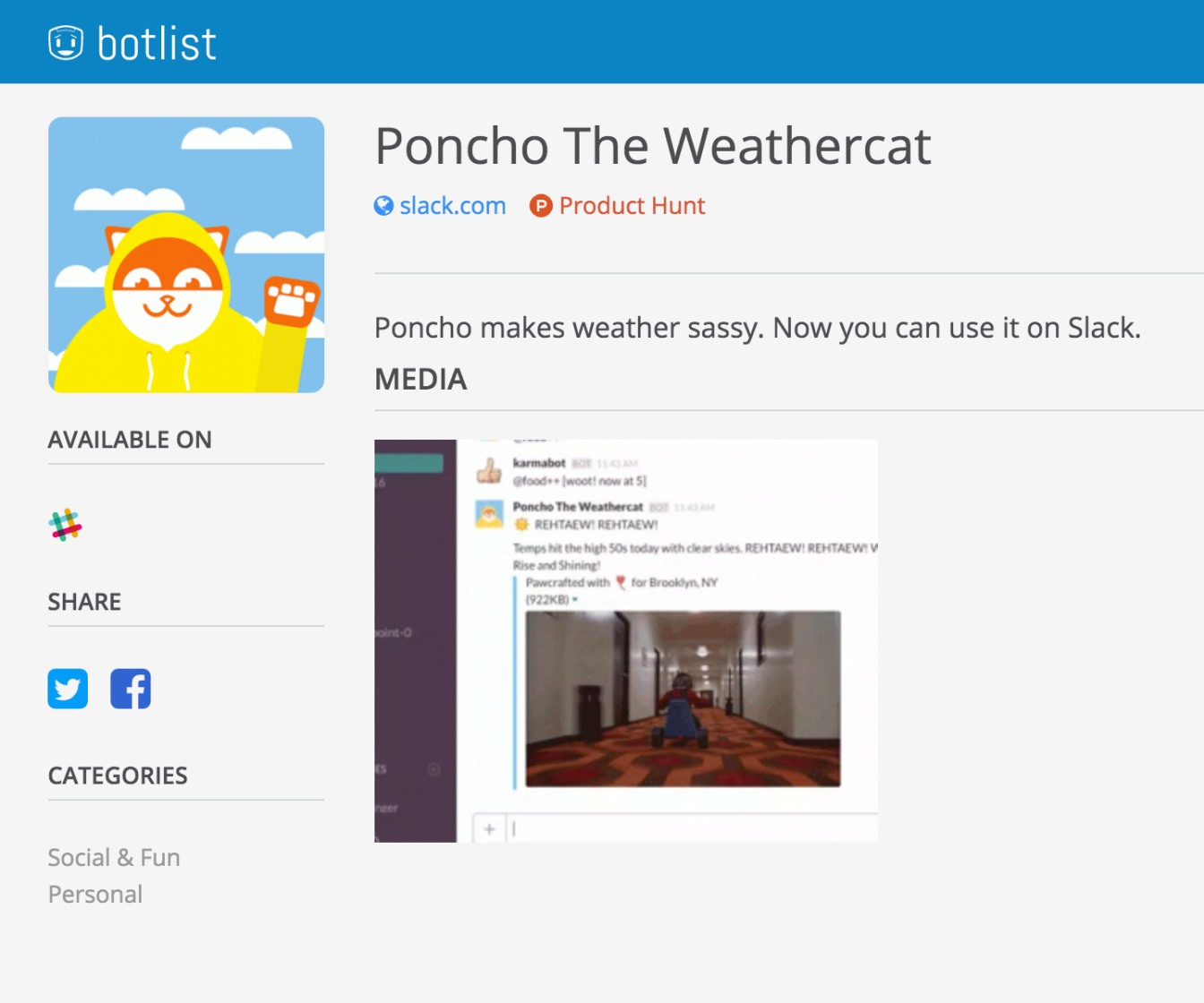Share on Facebook using the f icon
This screenshot has height=1003, width=1204.
(131, 689)
